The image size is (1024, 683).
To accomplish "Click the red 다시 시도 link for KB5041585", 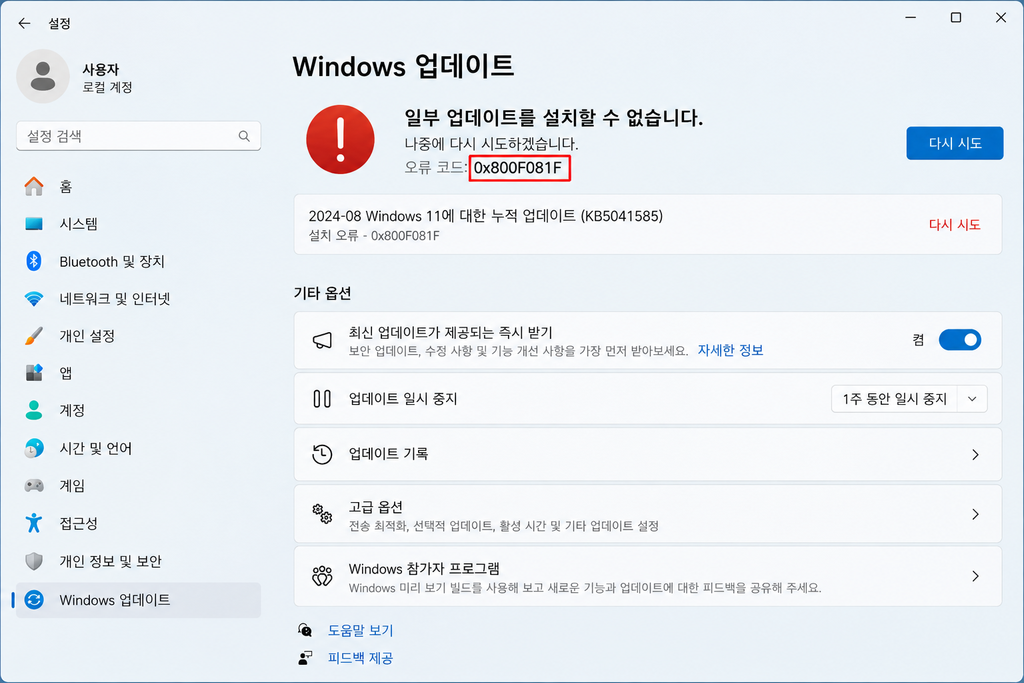I will pos(954,225).
